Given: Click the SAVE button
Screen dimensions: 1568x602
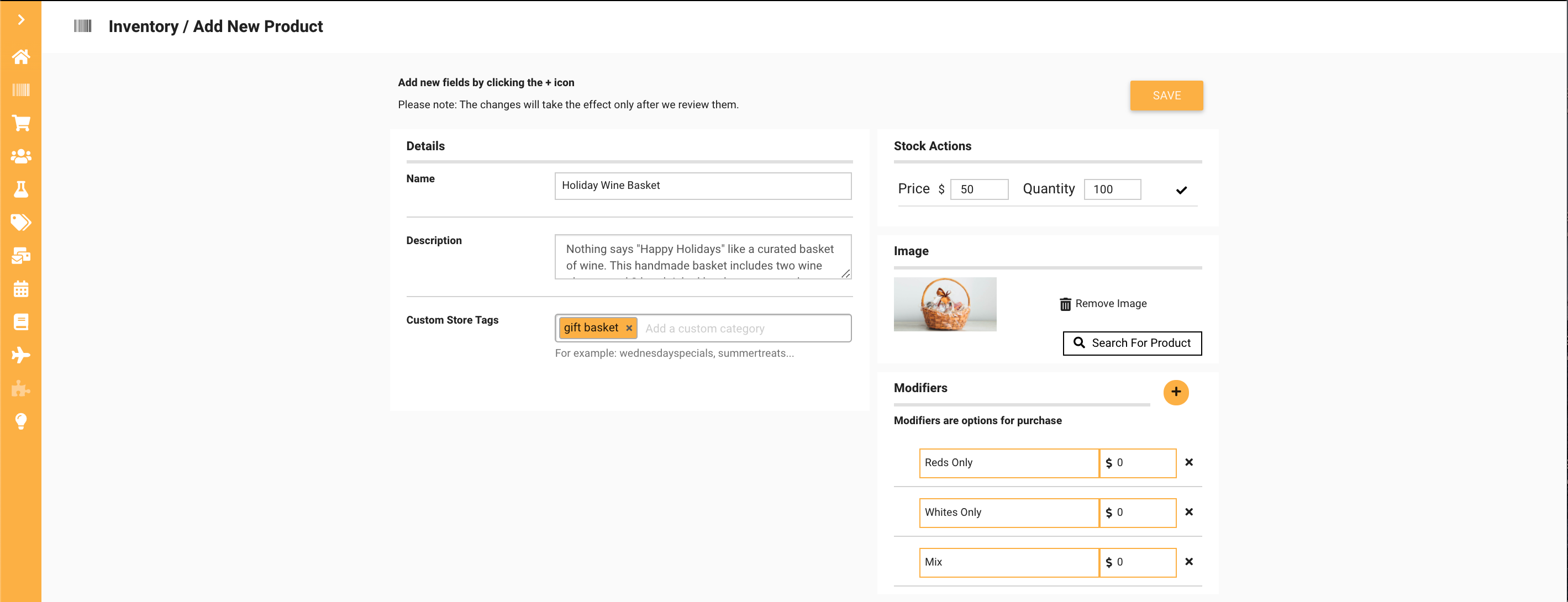Looking at the screenshot, I should [1166, 96].
